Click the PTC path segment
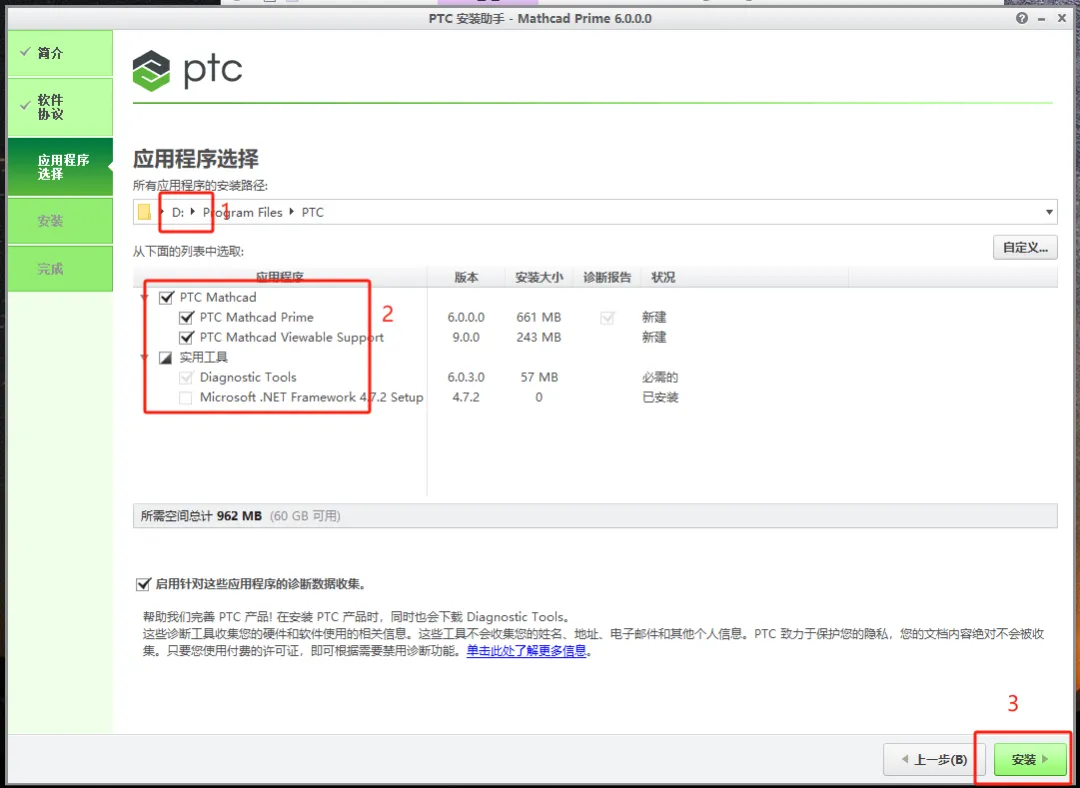Viewport: 1080px width, 788px height. (x=312, y=212)
